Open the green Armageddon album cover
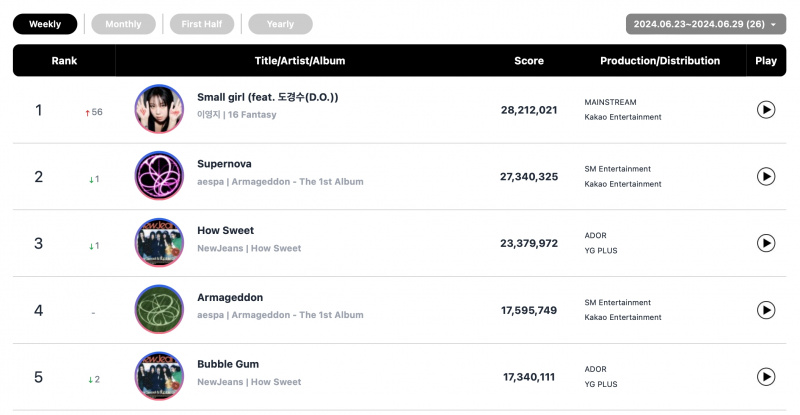This screenshot has width=800, height=415. [159, 309]
